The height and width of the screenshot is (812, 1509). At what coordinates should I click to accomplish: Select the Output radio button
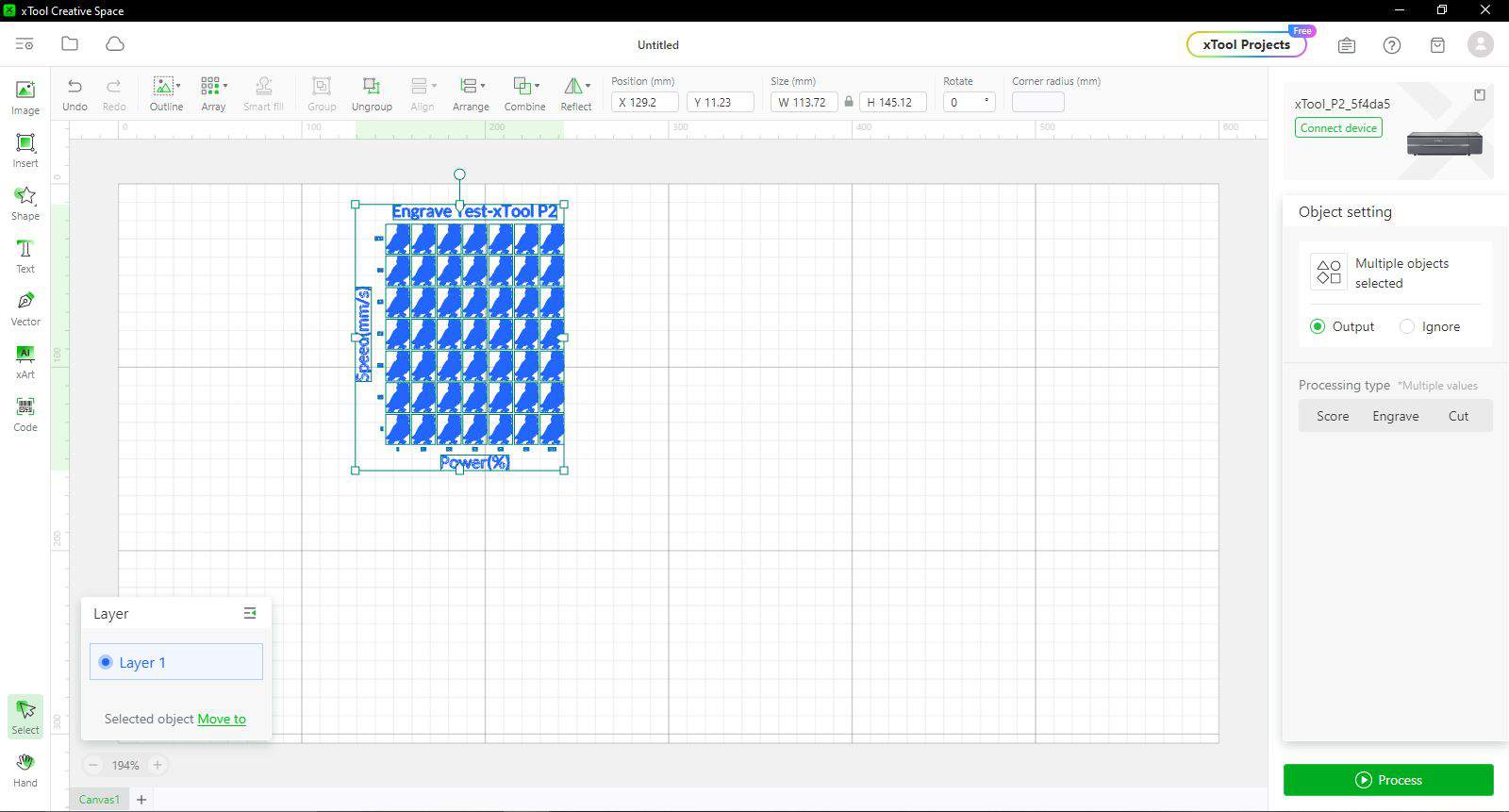pos(1318,326)
